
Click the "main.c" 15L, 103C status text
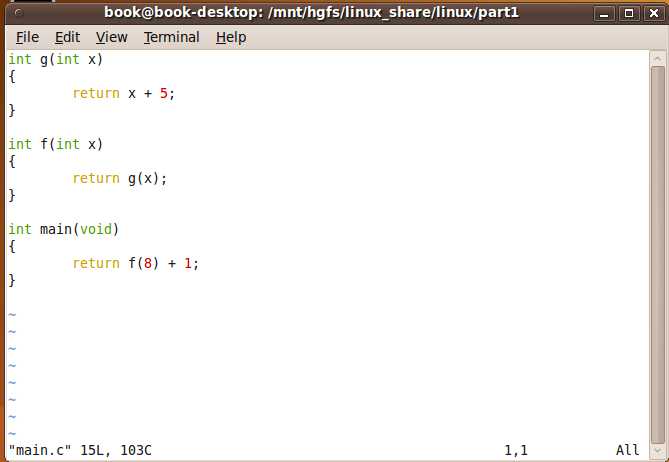(80, 450)
